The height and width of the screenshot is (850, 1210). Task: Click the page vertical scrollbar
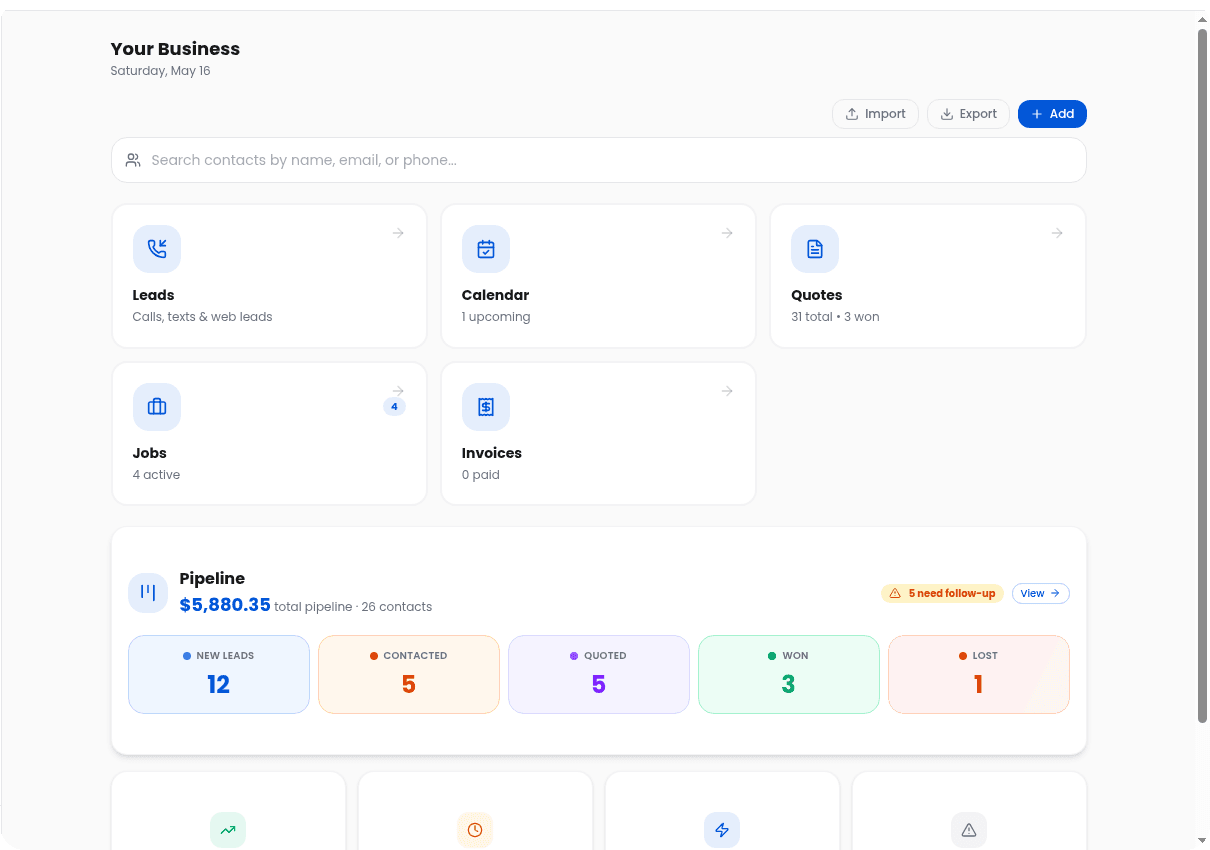1202,375
